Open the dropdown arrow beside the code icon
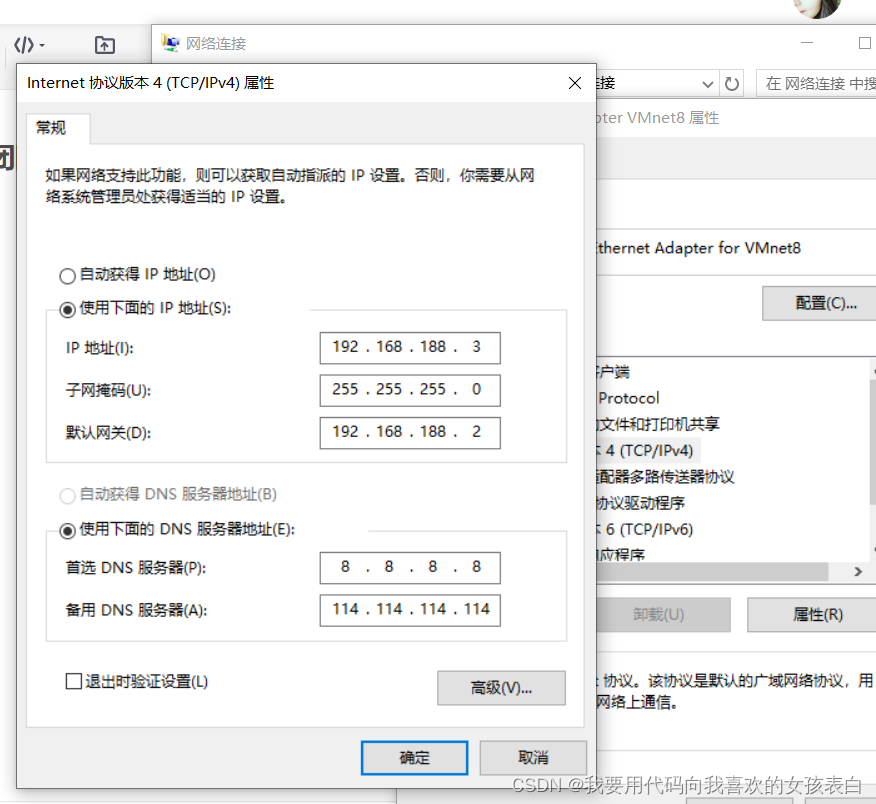 pos(42,45)
